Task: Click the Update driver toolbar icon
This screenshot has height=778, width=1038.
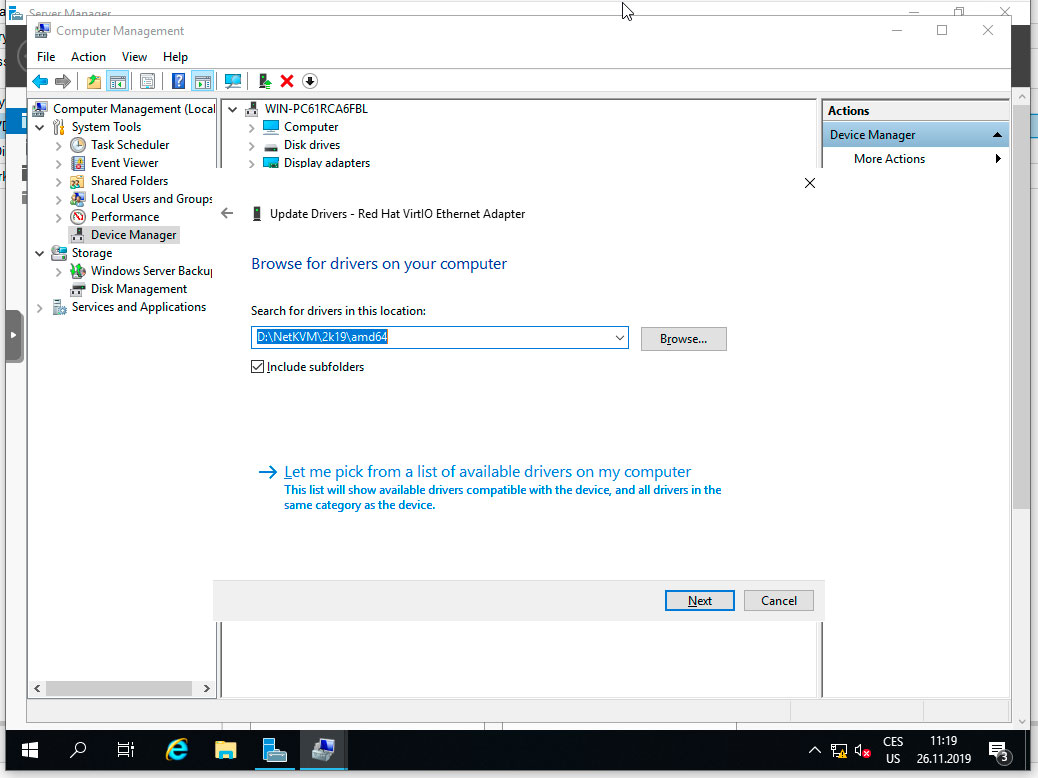Action: pyautogui.click(x=265, y=81)
